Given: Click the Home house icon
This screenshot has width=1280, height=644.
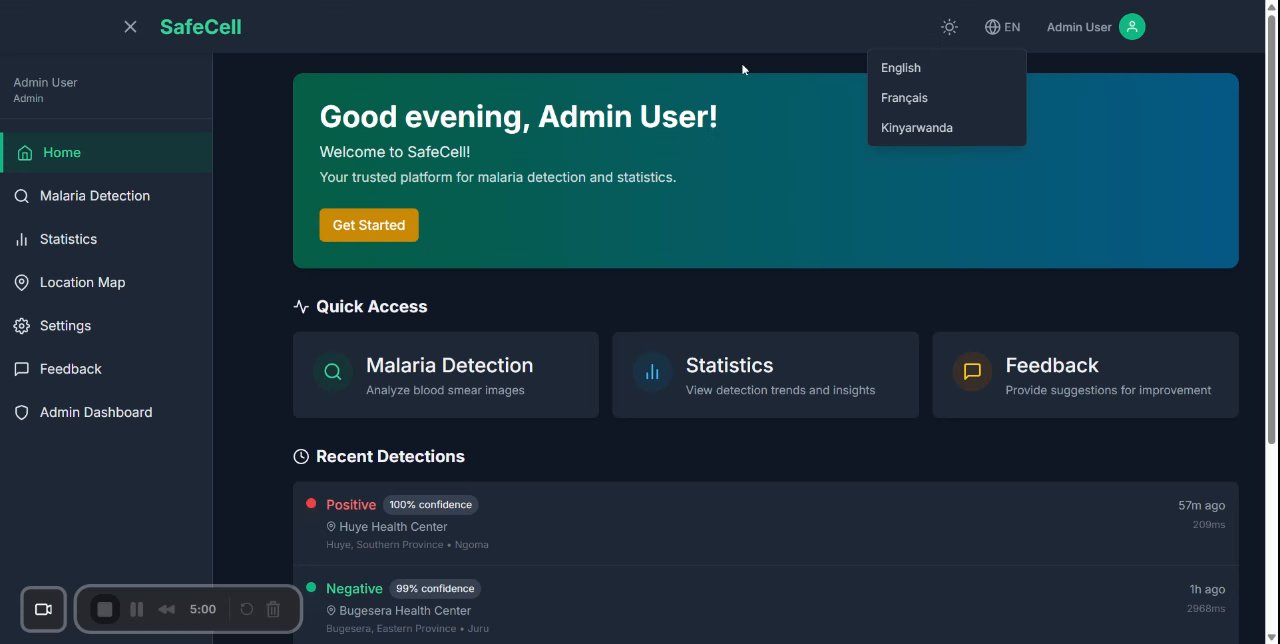Looking at the screenshot, I should coord(25,153).
